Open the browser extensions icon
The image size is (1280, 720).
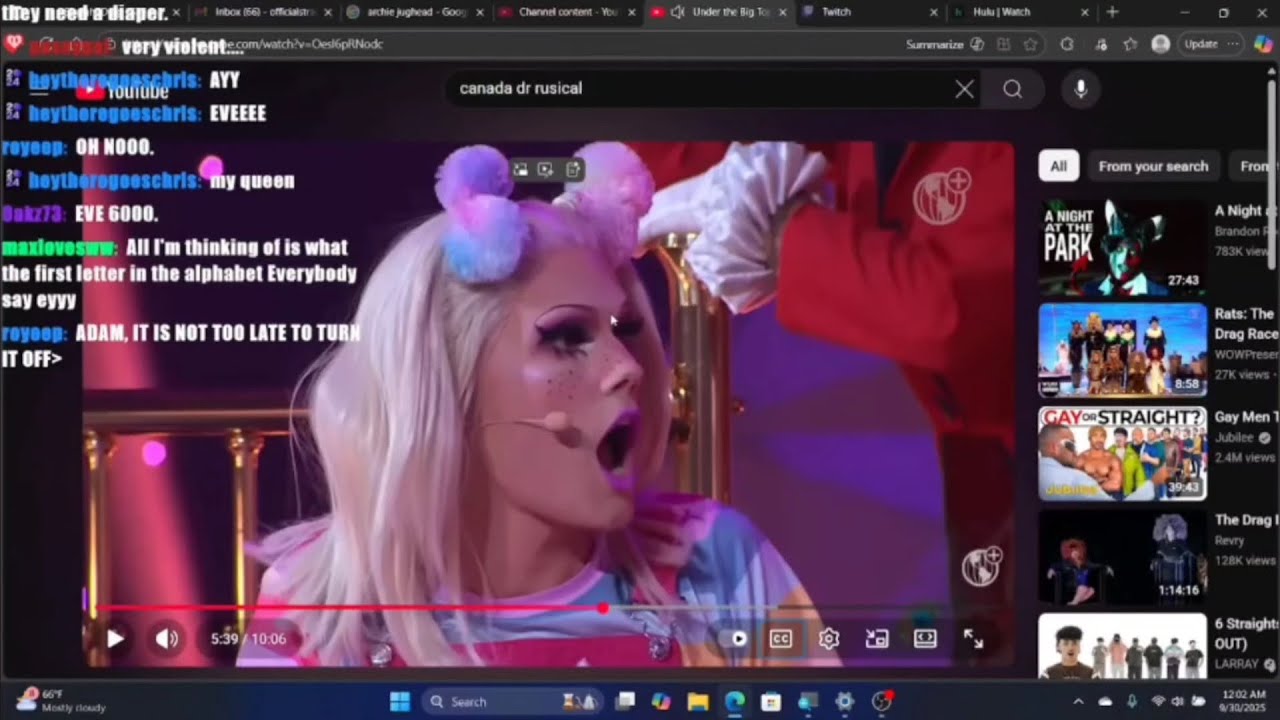point(1067,44)
